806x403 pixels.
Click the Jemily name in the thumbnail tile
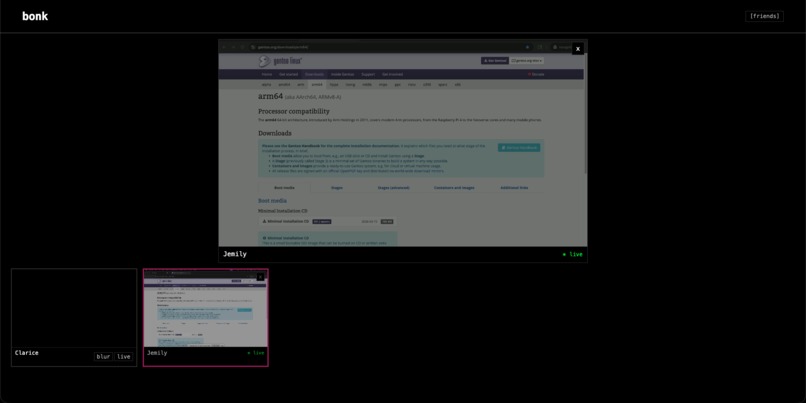[157, 353]
